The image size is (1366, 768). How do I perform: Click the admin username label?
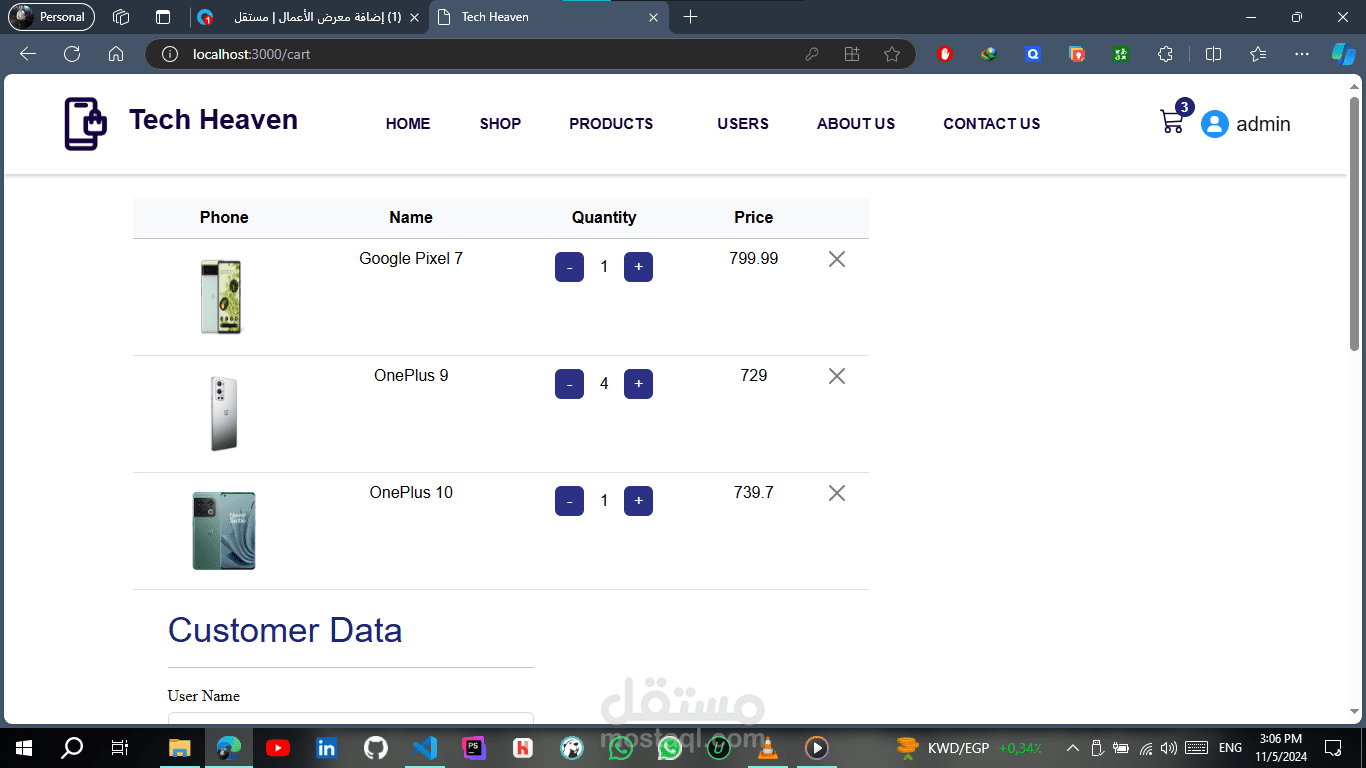click(x=1263, y=124)
